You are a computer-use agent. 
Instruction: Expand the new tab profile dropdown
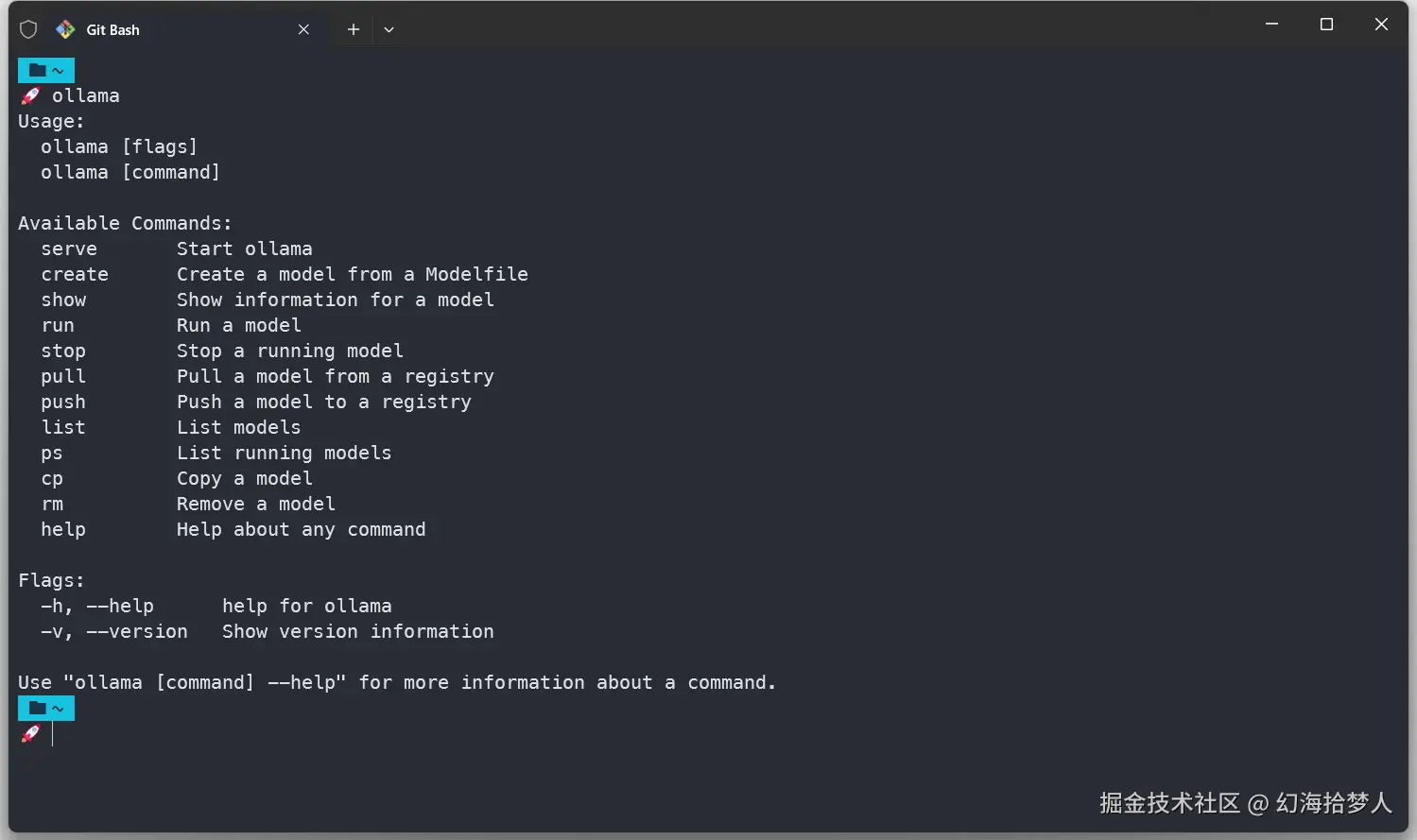click(x=389, y=29)
